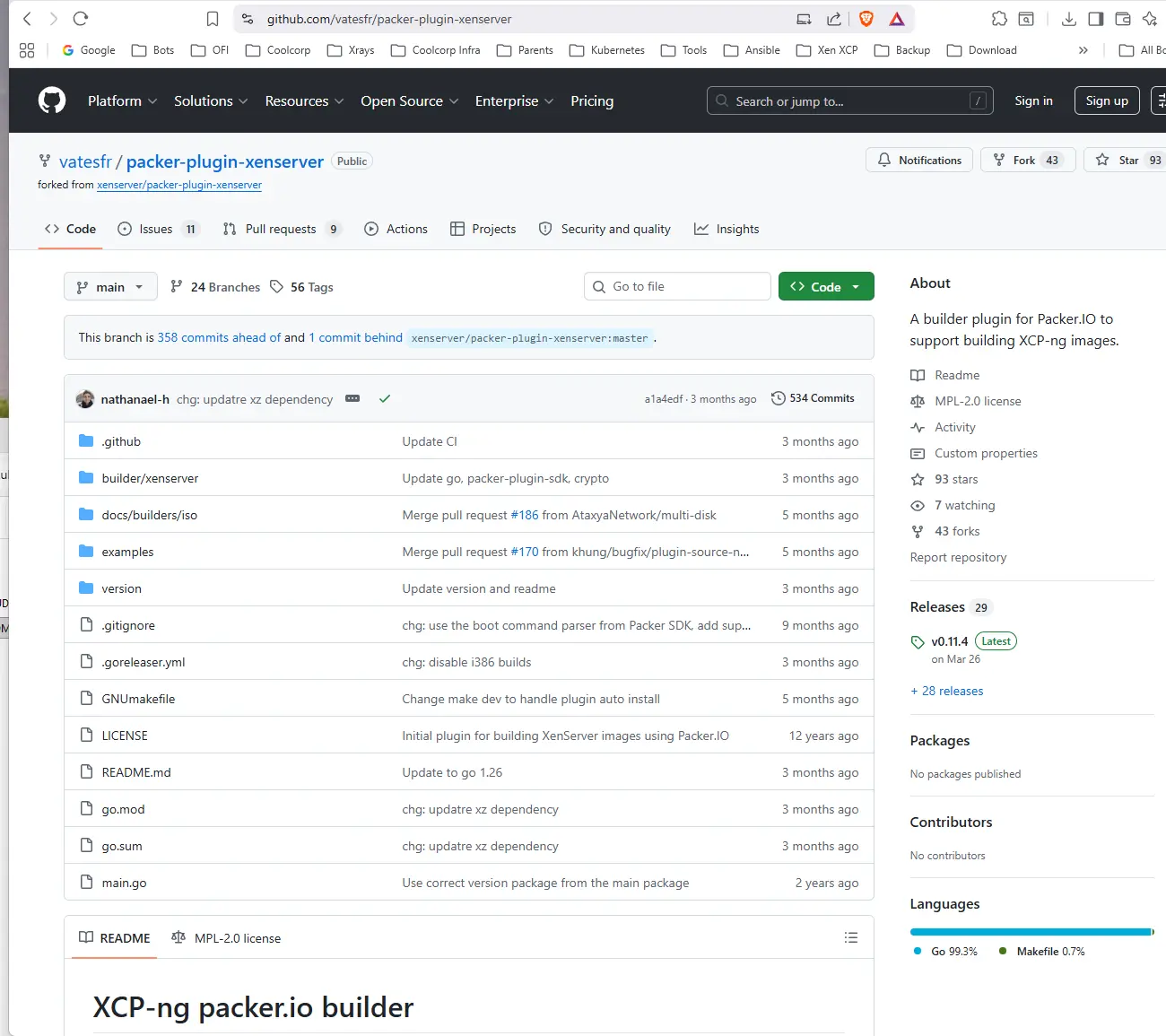The height and width of the screenshot is (1036, 1166).
Task: Click the Go language bar segment
Action: coord(1030,932)
